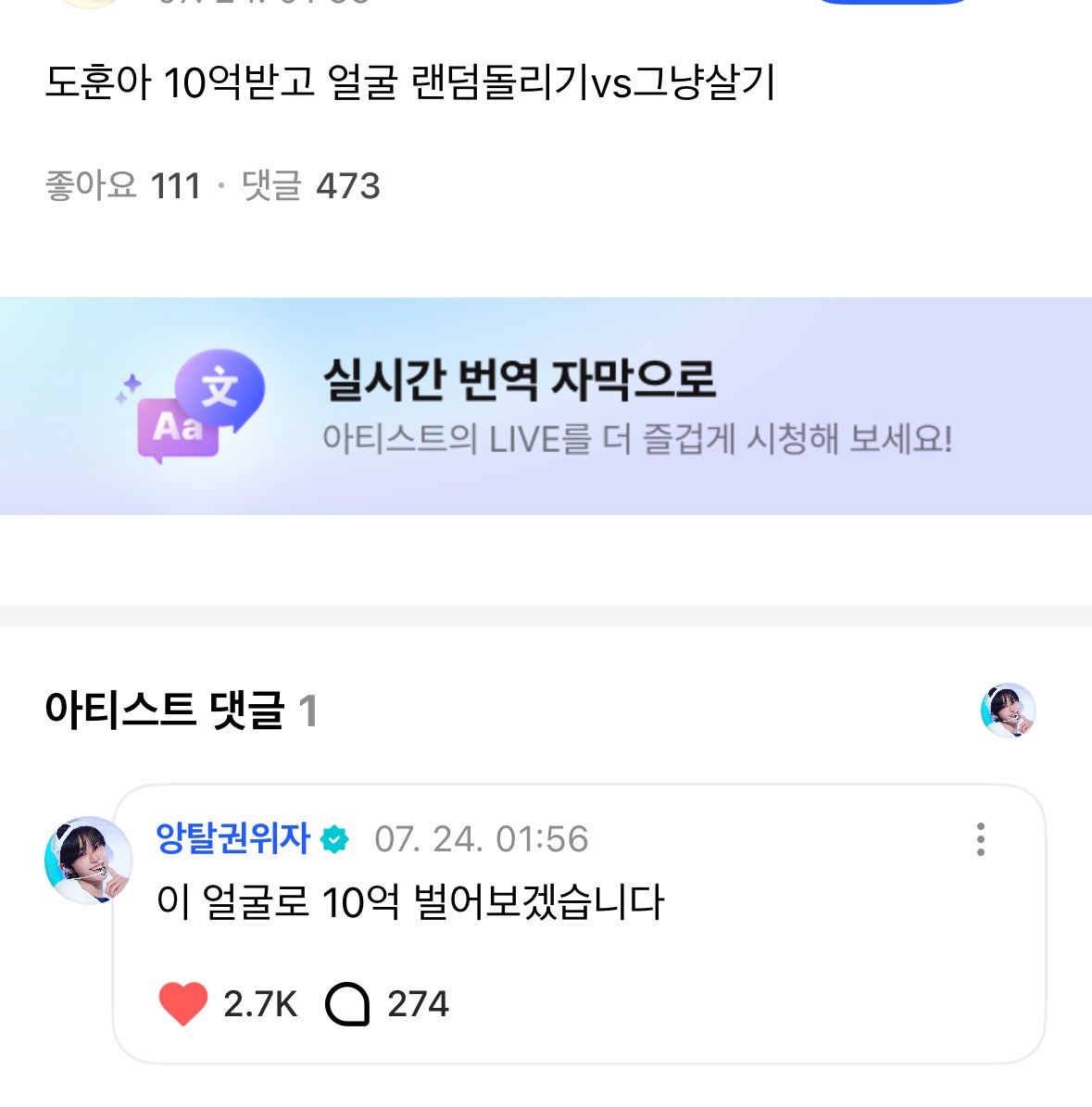The width and height of the screenshot is (1092, 1107).
Task: Open three-dot more options on comment
Action: (980, 839)
